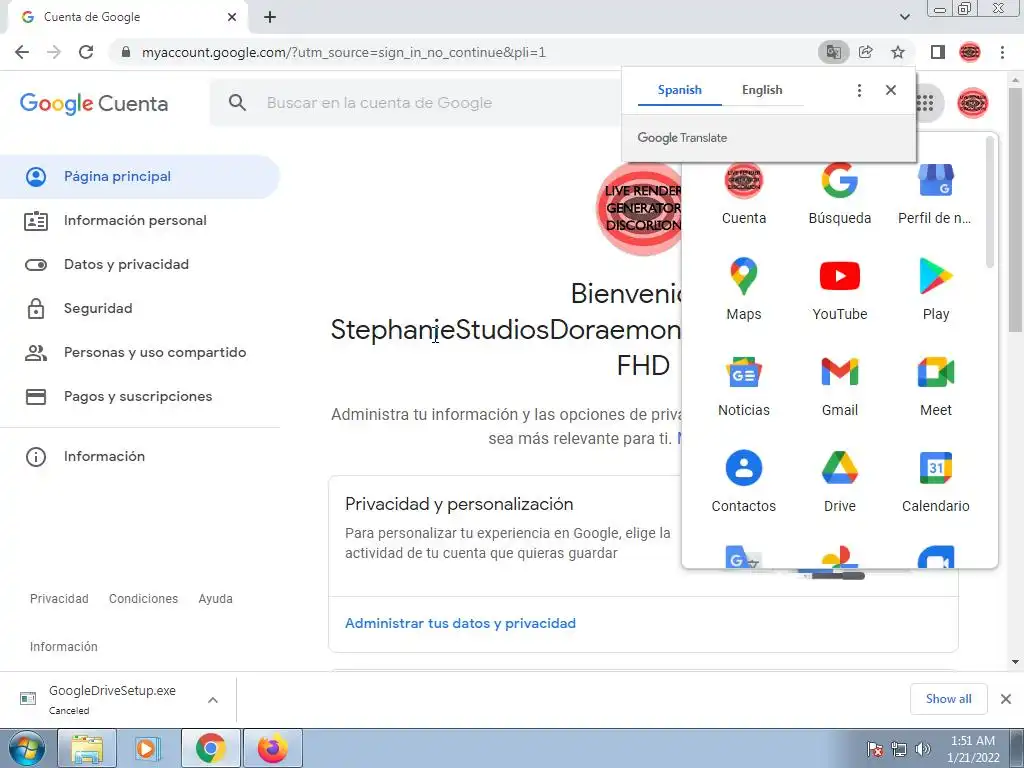Click the address bar URL
The image size is (1024, 768).
(x=344, y=52)
